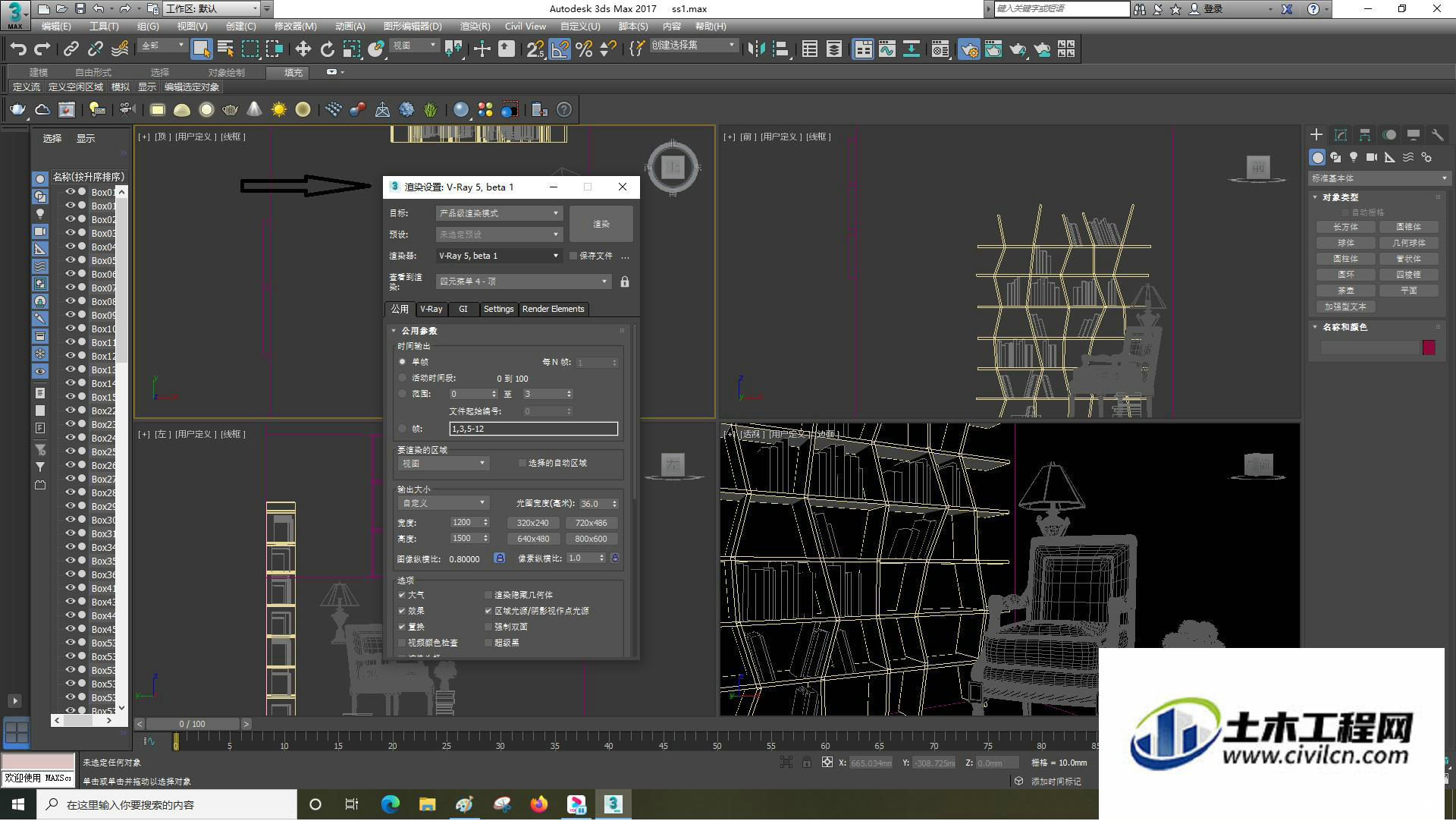The image size is (1456, 821).
Task: Click the Undo arrow in main toolbar
Action: coord(18,49)
